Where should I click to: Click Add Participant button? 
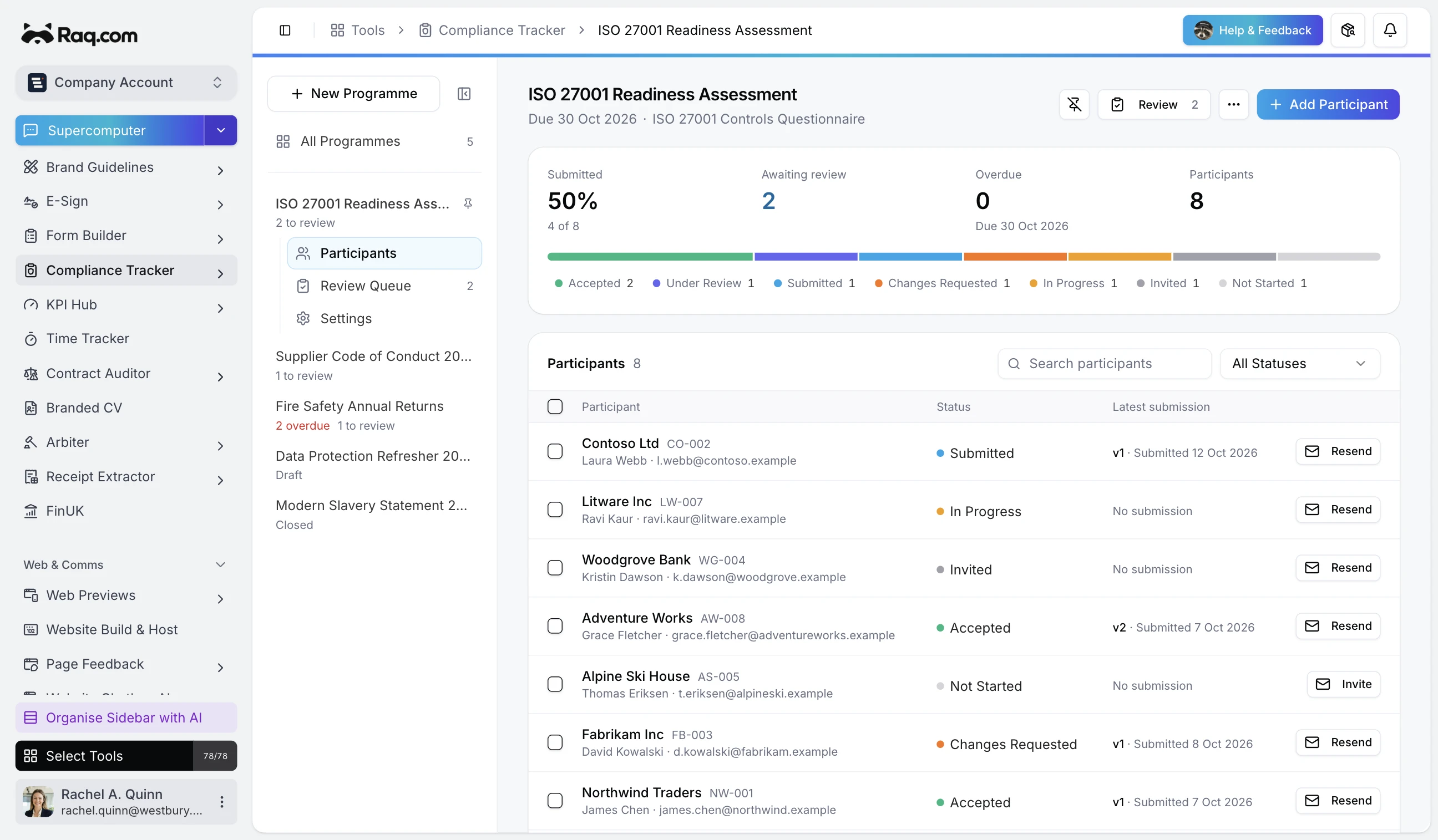point(1328,104)
